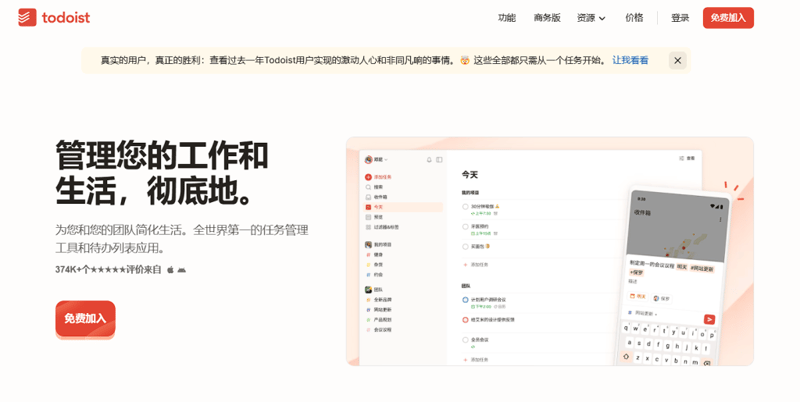The width and height of the screenshot is (800, 402).
Task: Click 登录 to sign in
Action: [x=680, y=18]
